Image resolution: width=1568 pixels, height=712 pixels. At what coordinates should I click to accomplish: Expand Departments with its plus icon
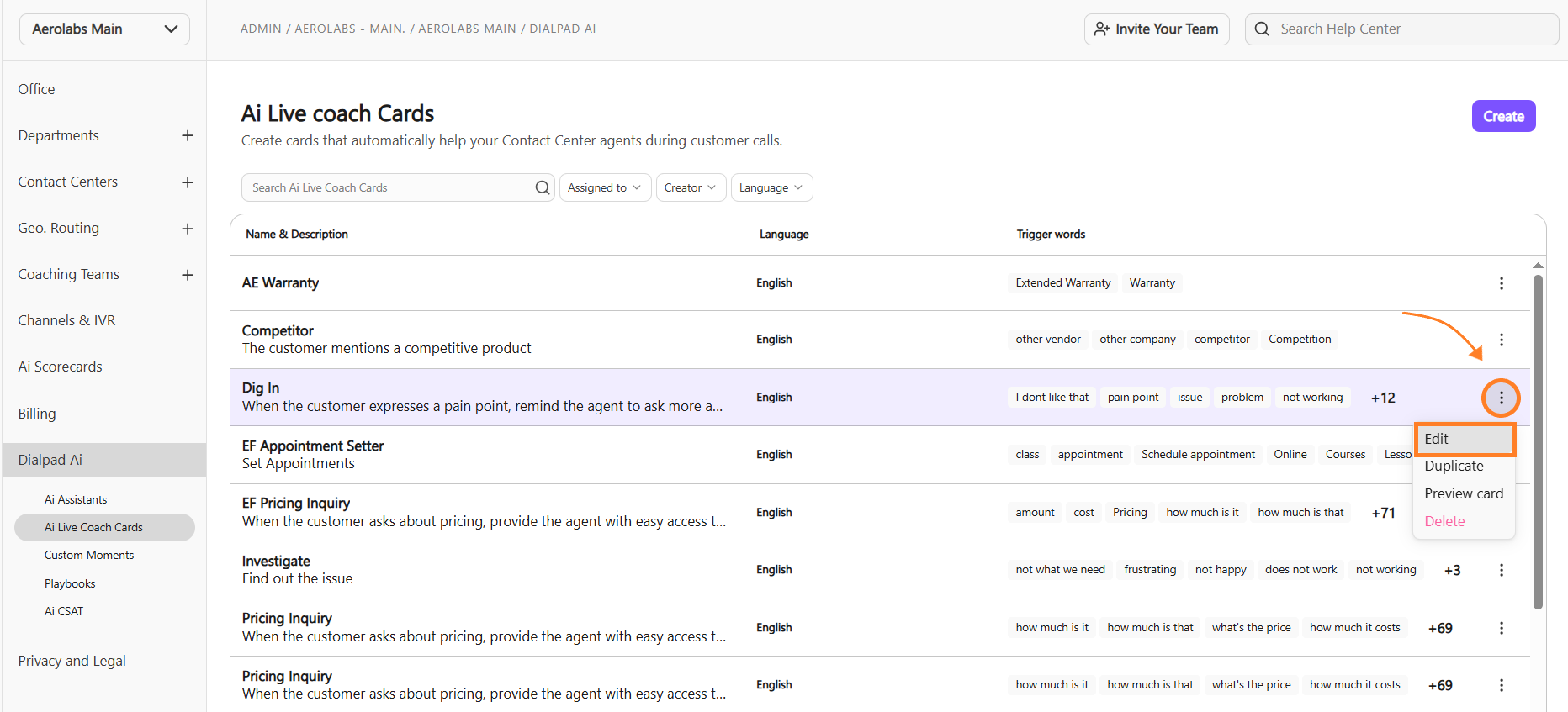pos(188,135)
